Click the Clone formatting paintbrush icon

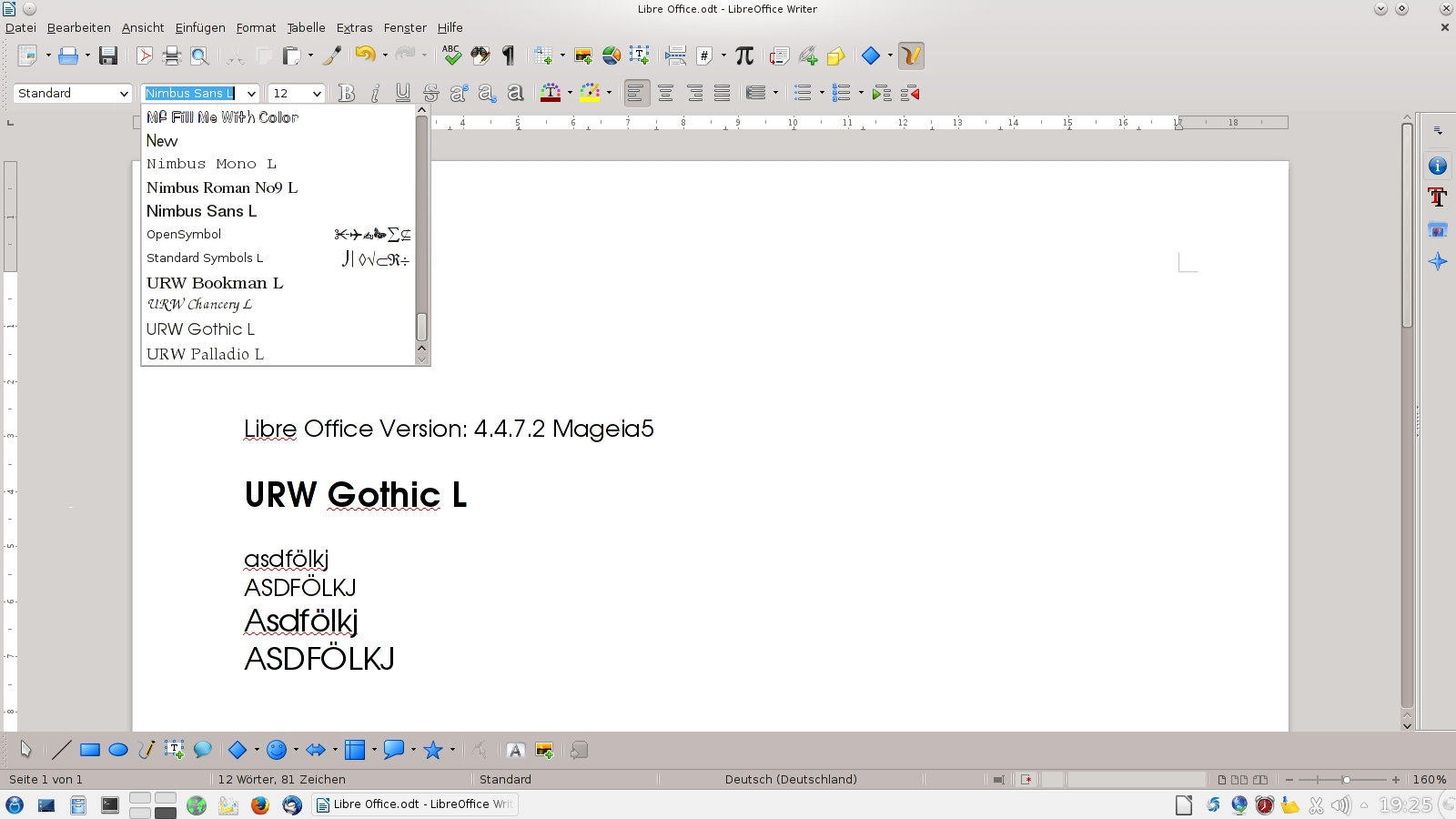[332, 56]
